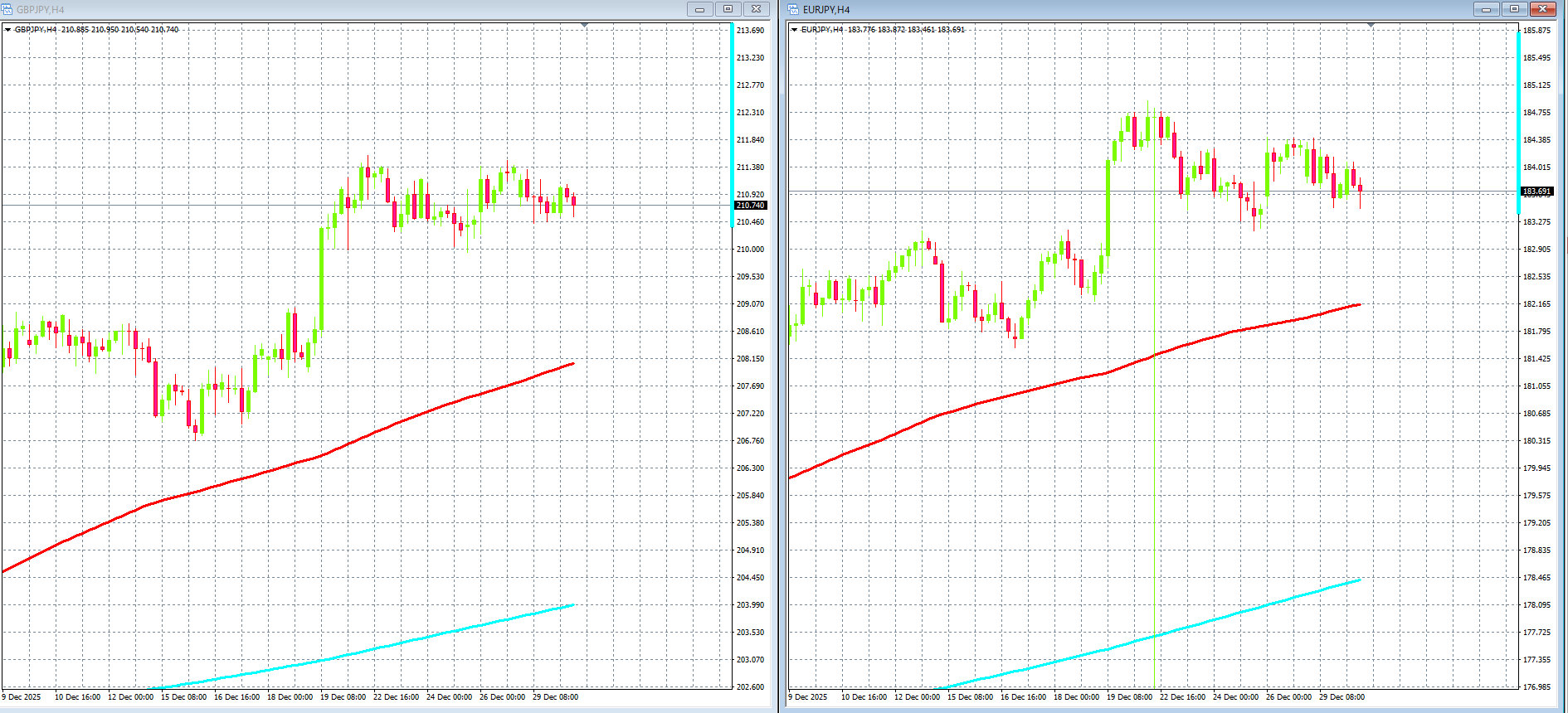Viewport: 1568px width, 713px height.
Task: Click the cyan vertical bar on GBPJPY price scale
Action: [732, 124]
